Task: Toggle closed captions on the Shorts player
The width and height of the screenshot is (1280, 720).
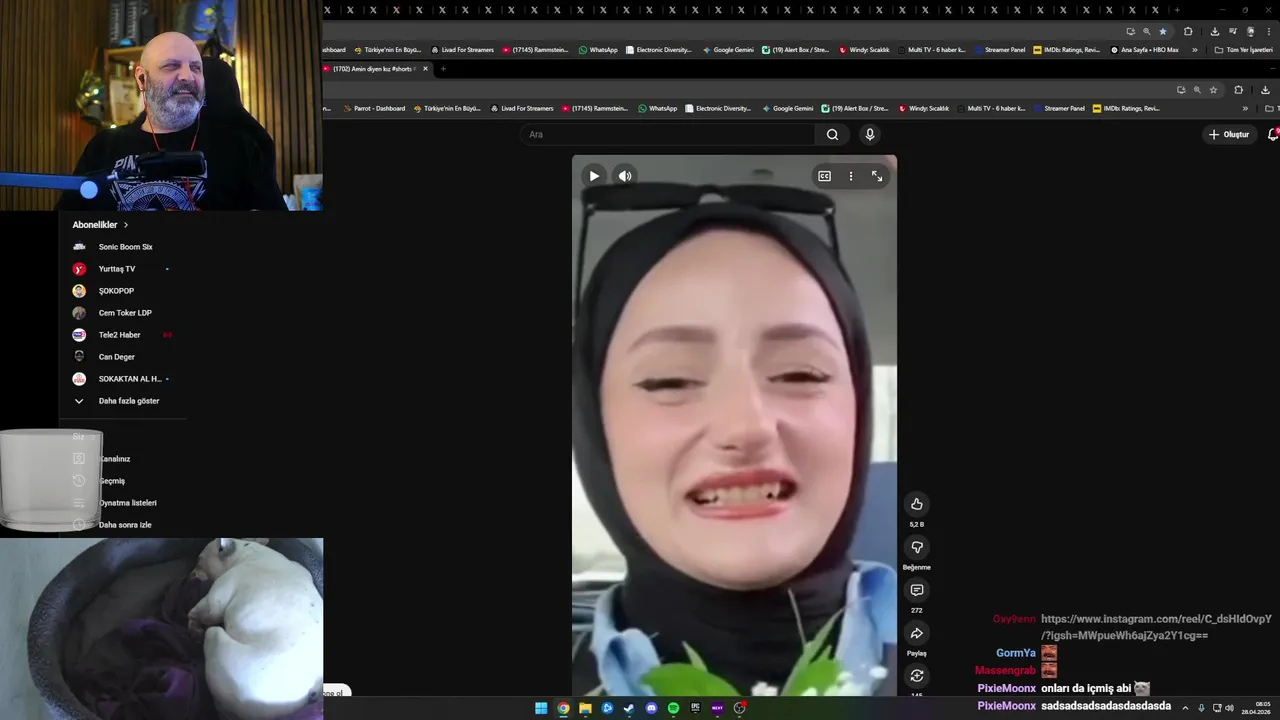Action: (x=824, y=176)
